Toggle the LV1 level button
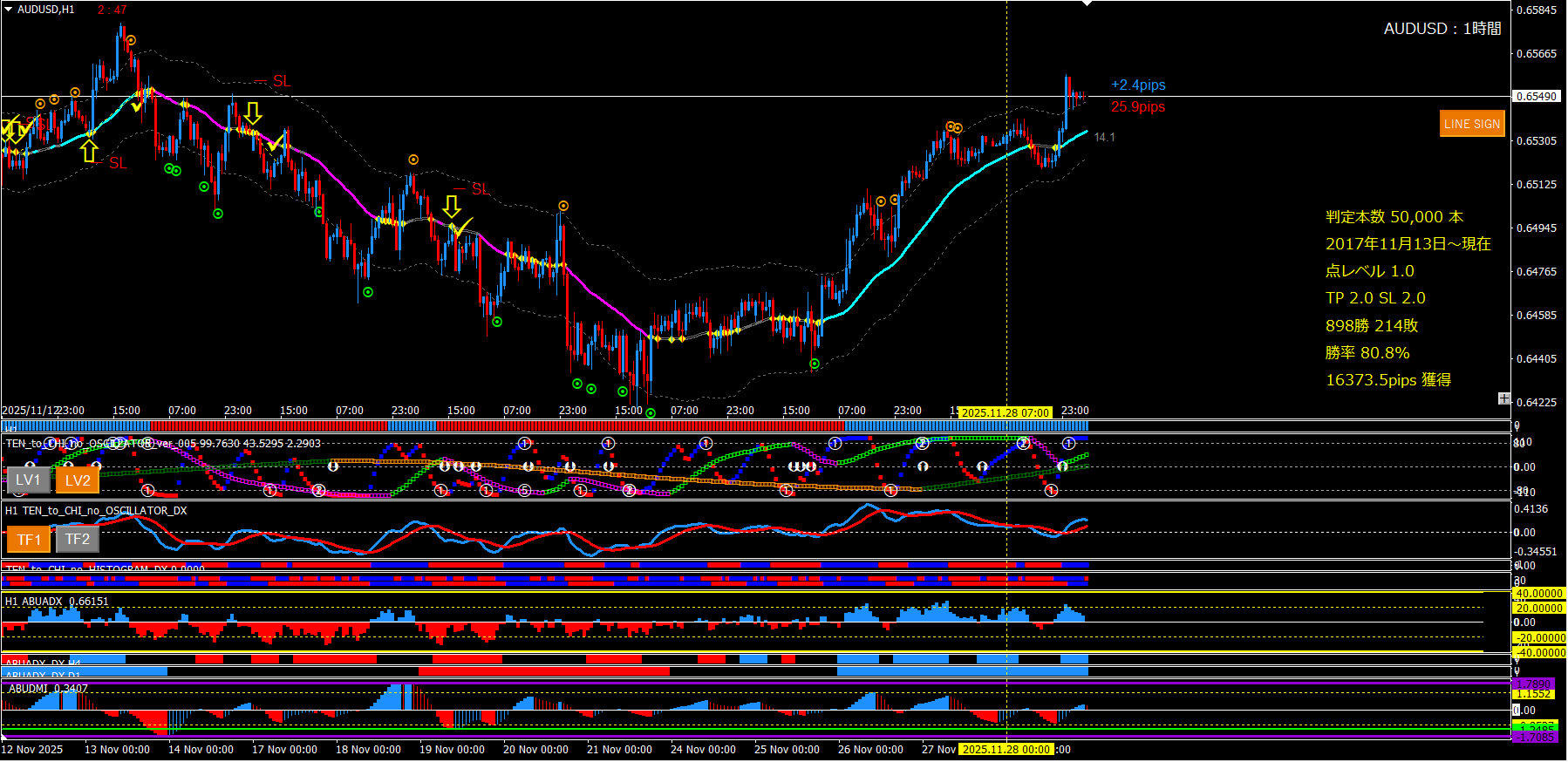Screen dimensions: 1568x762 point(28,480)
